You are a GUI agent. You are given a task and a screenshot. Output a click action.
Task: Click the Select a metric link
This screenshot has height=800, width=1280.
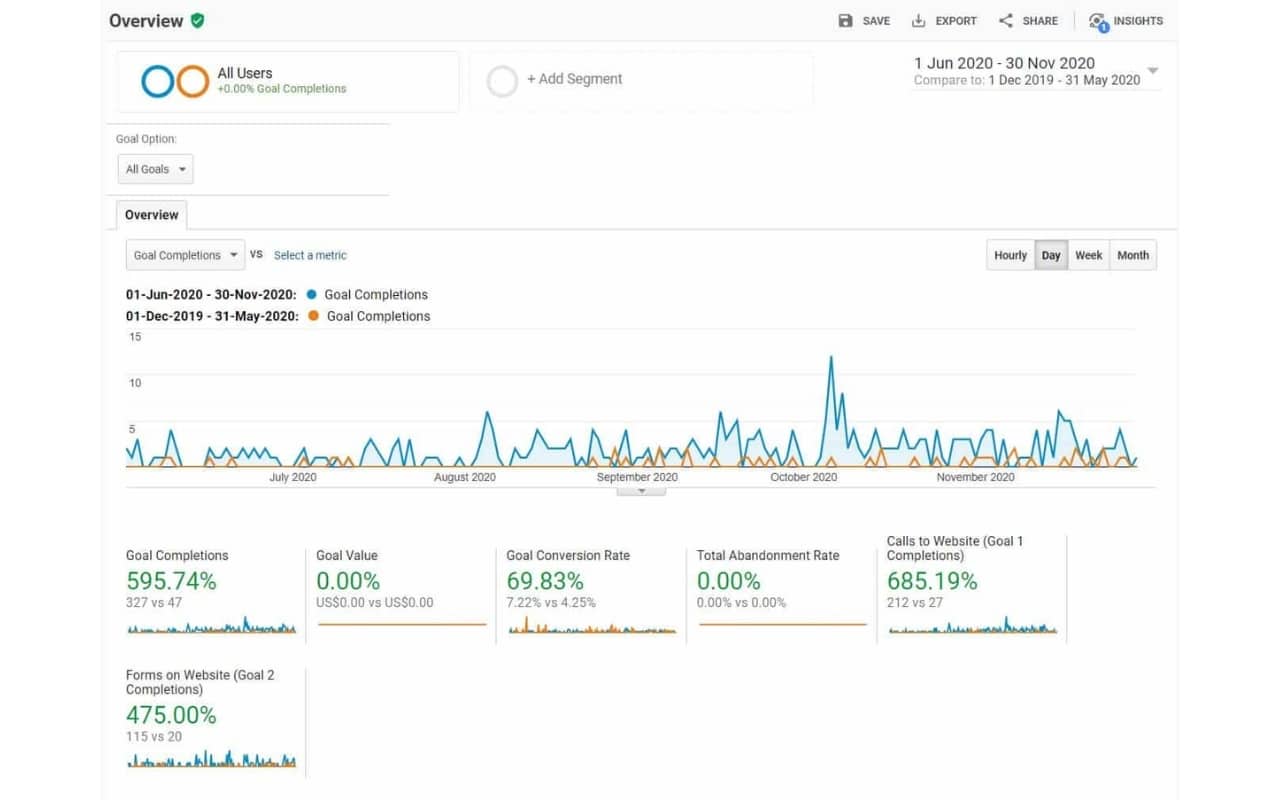click(310, 255)
